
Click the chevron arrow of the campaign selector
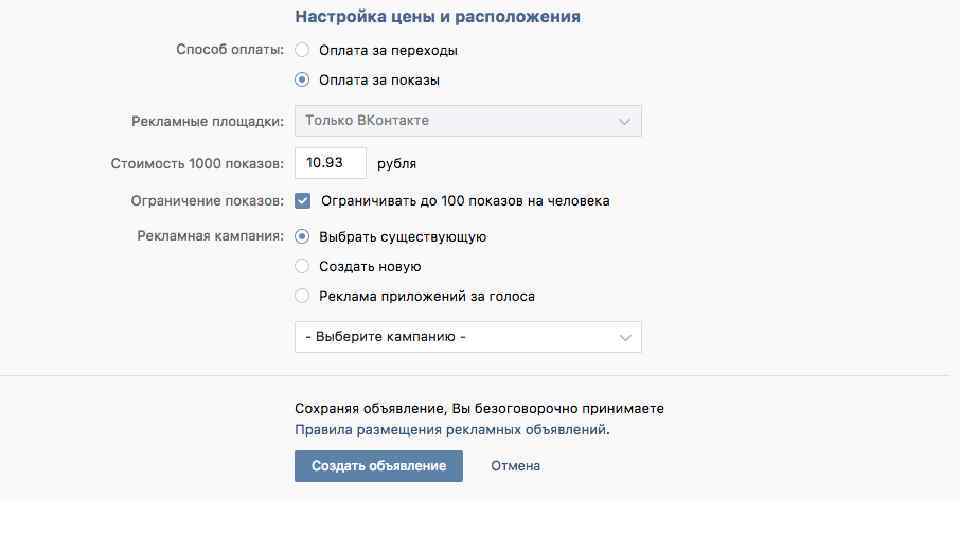pos(626,338)
